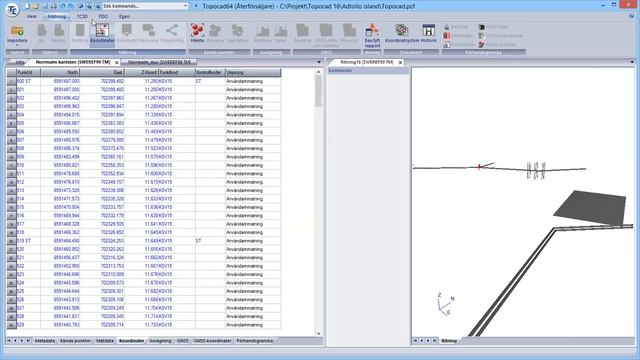Image resolution: width=640 pixels, height=360 pixels.
Task: Click the New document icon in quick access toolbar
Action: [27, 6]
